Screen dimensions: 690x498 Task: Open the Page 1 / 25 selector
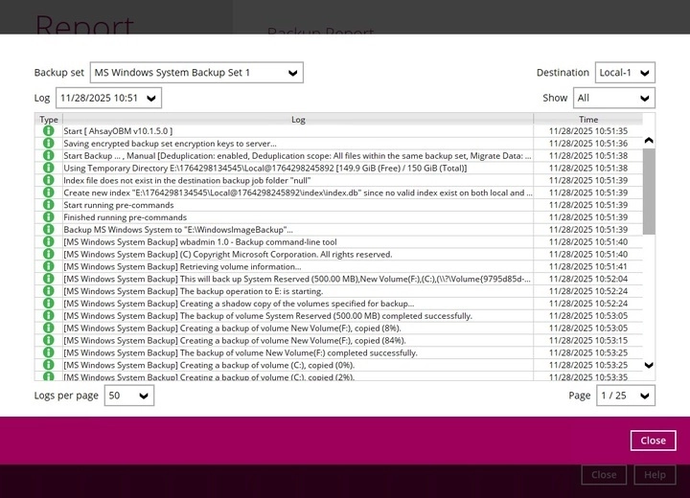point(625,395)
